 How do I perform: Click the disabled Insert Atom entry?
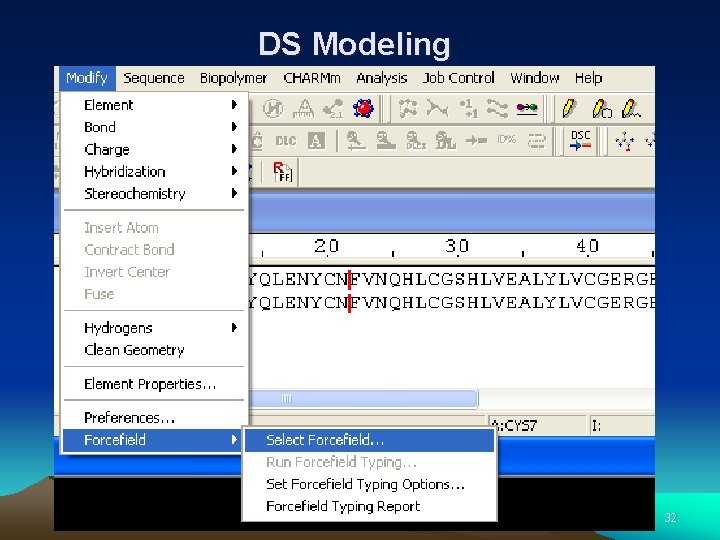click(154, 228)
